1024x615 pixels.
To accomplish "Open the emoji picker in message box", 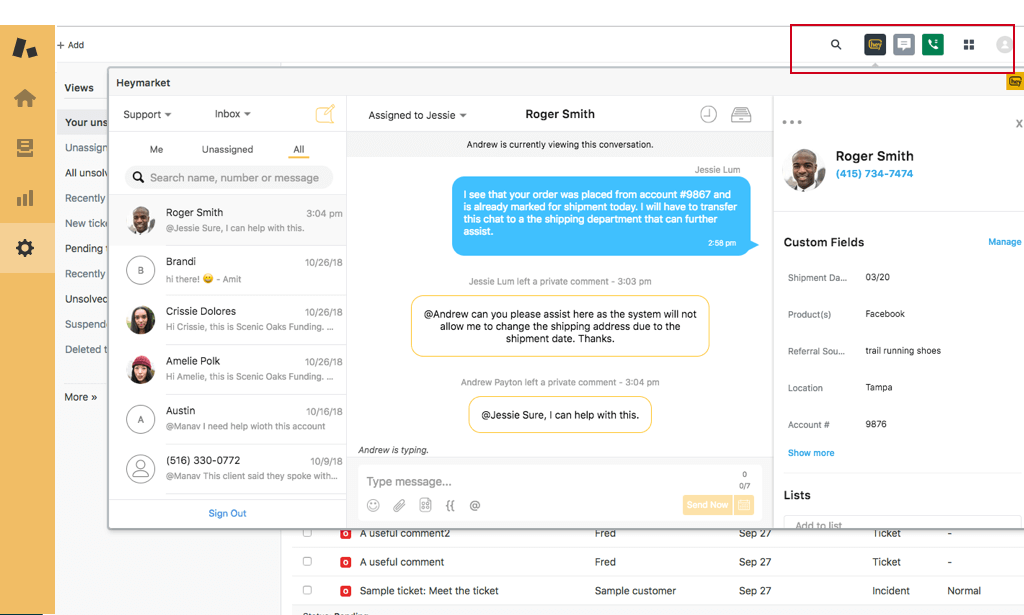I will pos(373,506).
